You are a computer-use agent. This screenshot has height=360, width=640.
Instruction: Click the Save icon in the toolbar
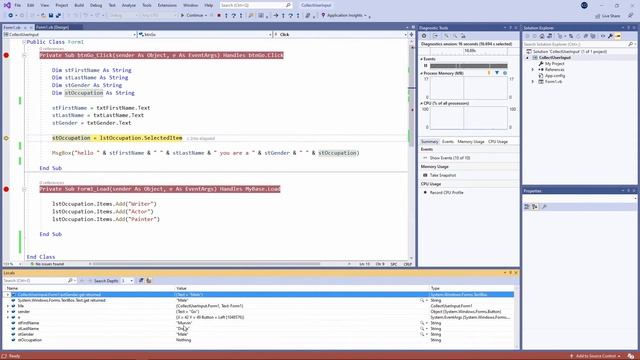[51, 16]
